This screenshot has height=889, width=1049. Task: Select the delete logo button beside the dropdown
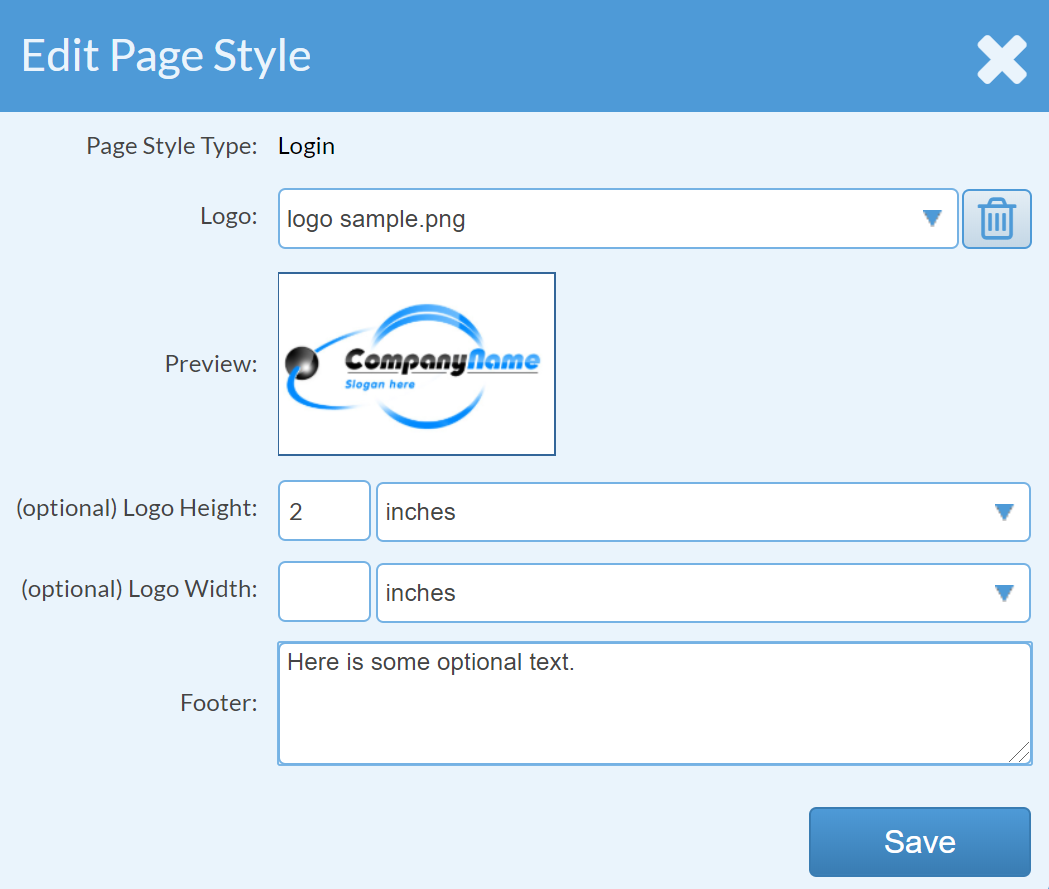[996, 218]
